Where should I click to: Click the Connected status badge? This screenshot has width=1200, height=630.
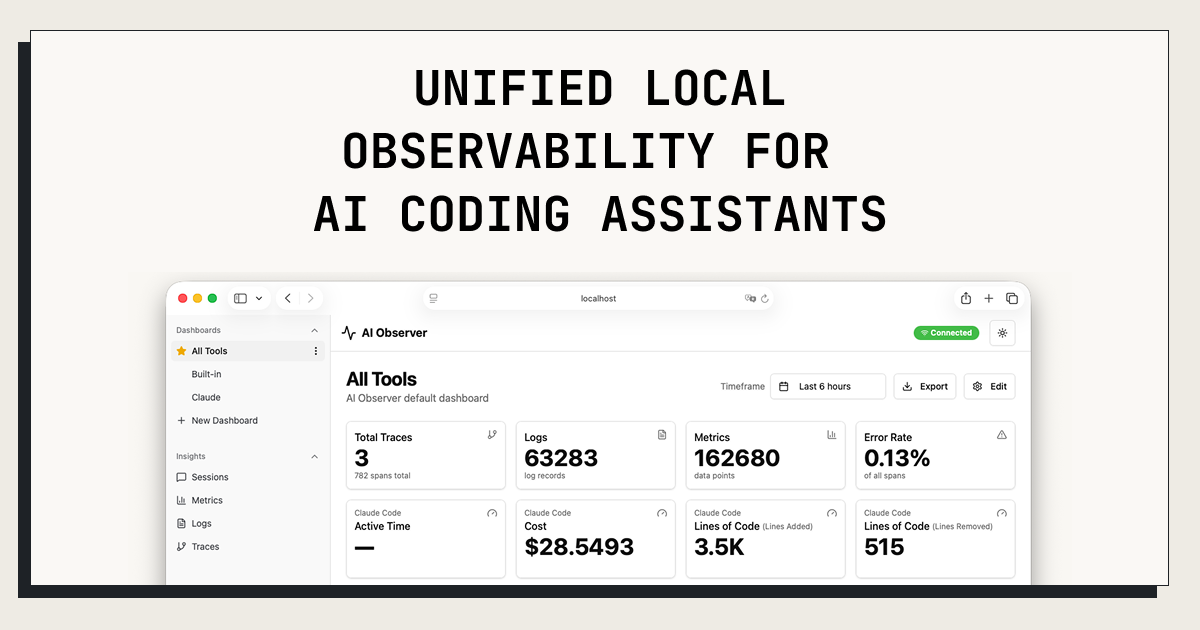(x=946, y=333)
